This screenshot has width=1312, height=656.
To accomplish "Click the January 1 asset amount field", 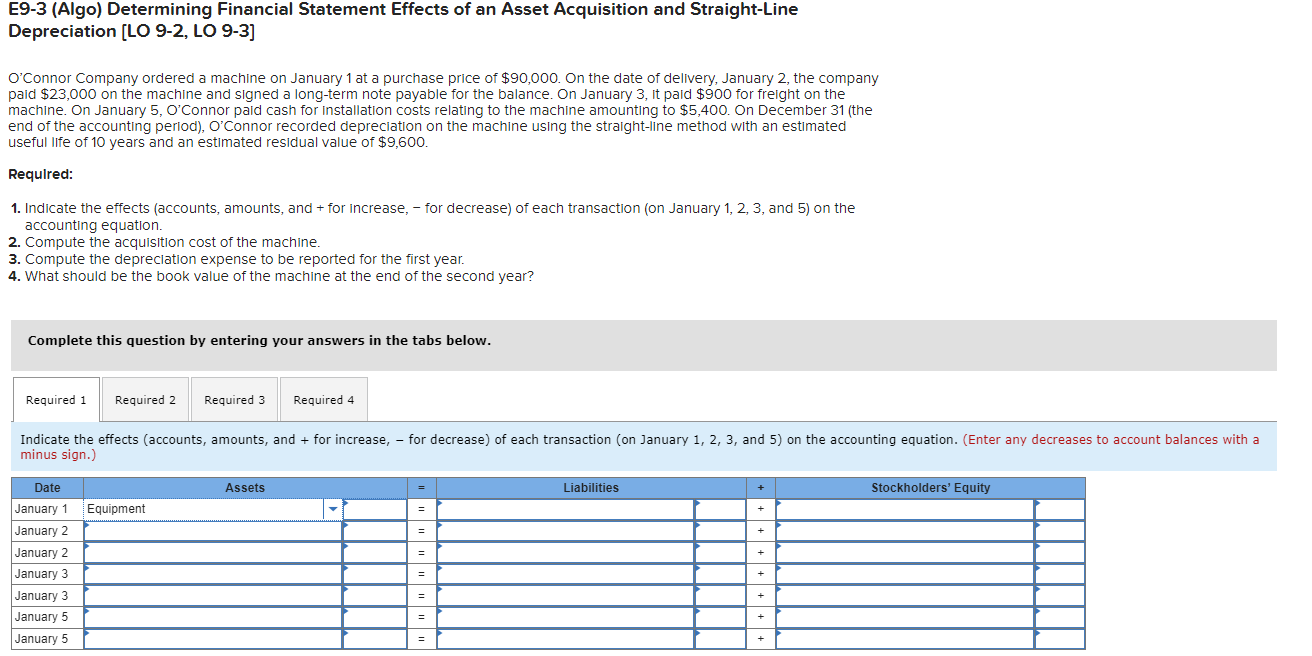I will [375, 508].
